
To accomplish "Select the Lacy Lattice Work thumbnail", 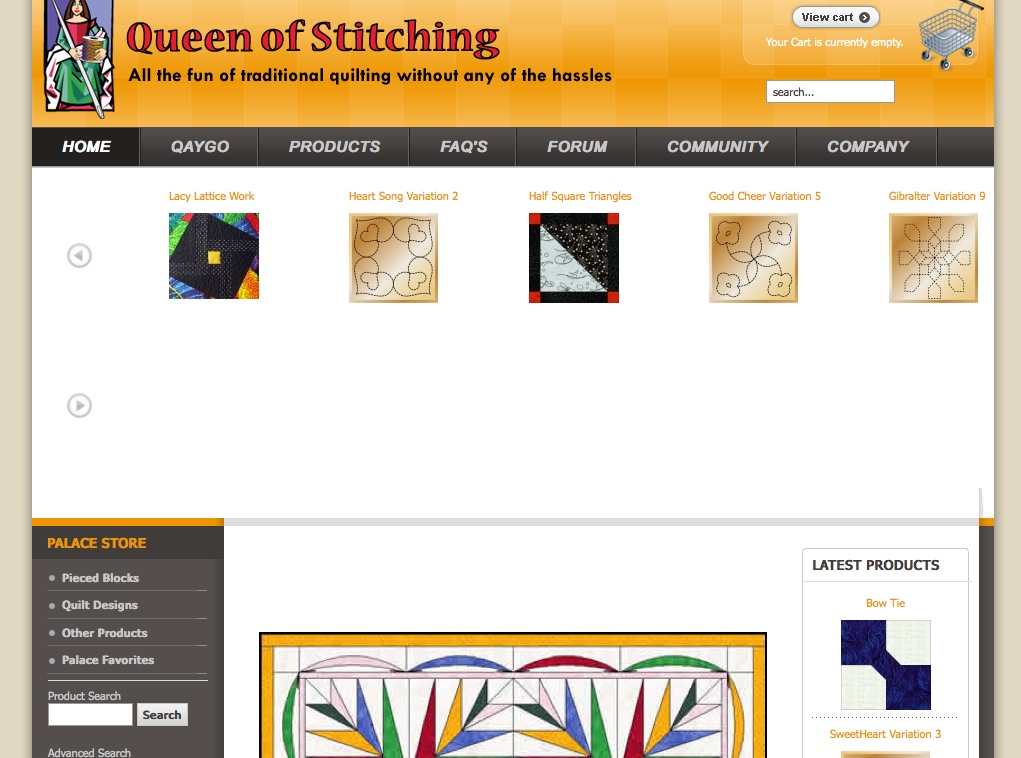I will (214, 256).
